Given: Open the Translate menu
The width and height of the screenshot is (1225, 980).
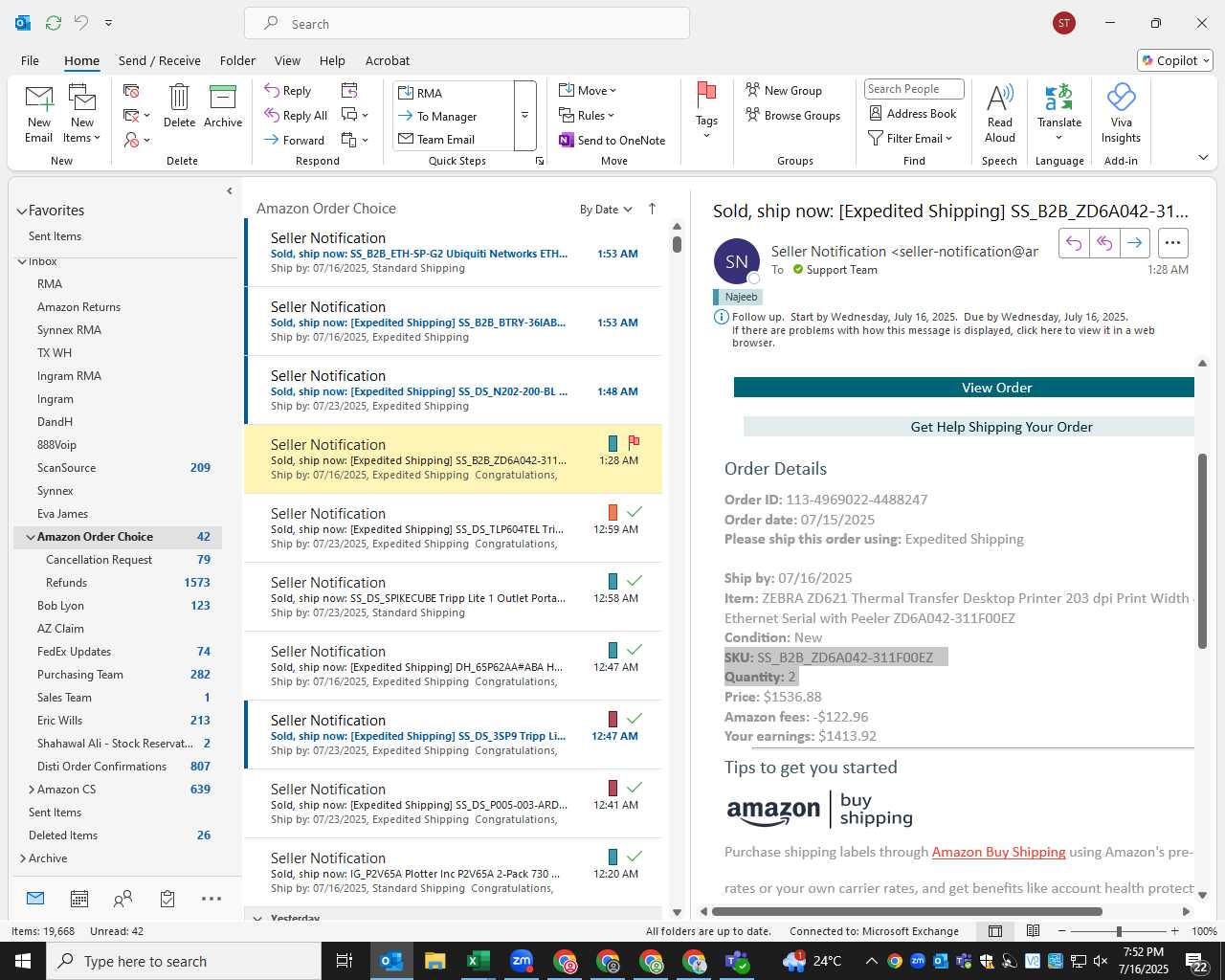Looking at the screenshot, I should pyautogui.click(x=1059, y=113).
